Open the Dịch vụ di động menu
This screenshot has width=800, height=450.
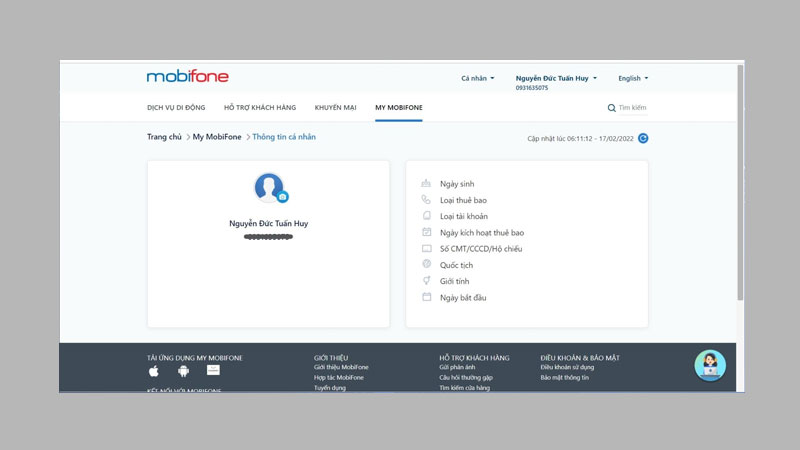click(x=176, y=107)
